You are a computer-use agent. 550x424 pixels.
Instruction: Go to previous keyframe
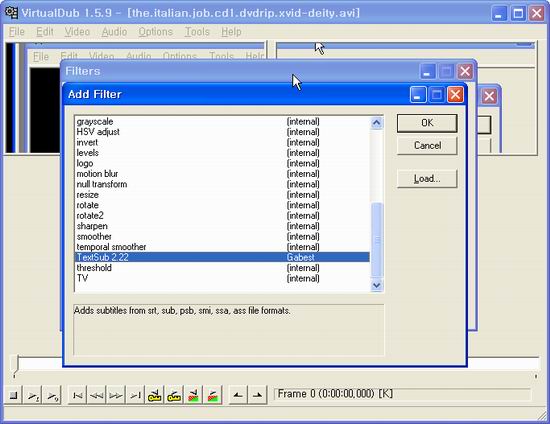coord(154,395)
